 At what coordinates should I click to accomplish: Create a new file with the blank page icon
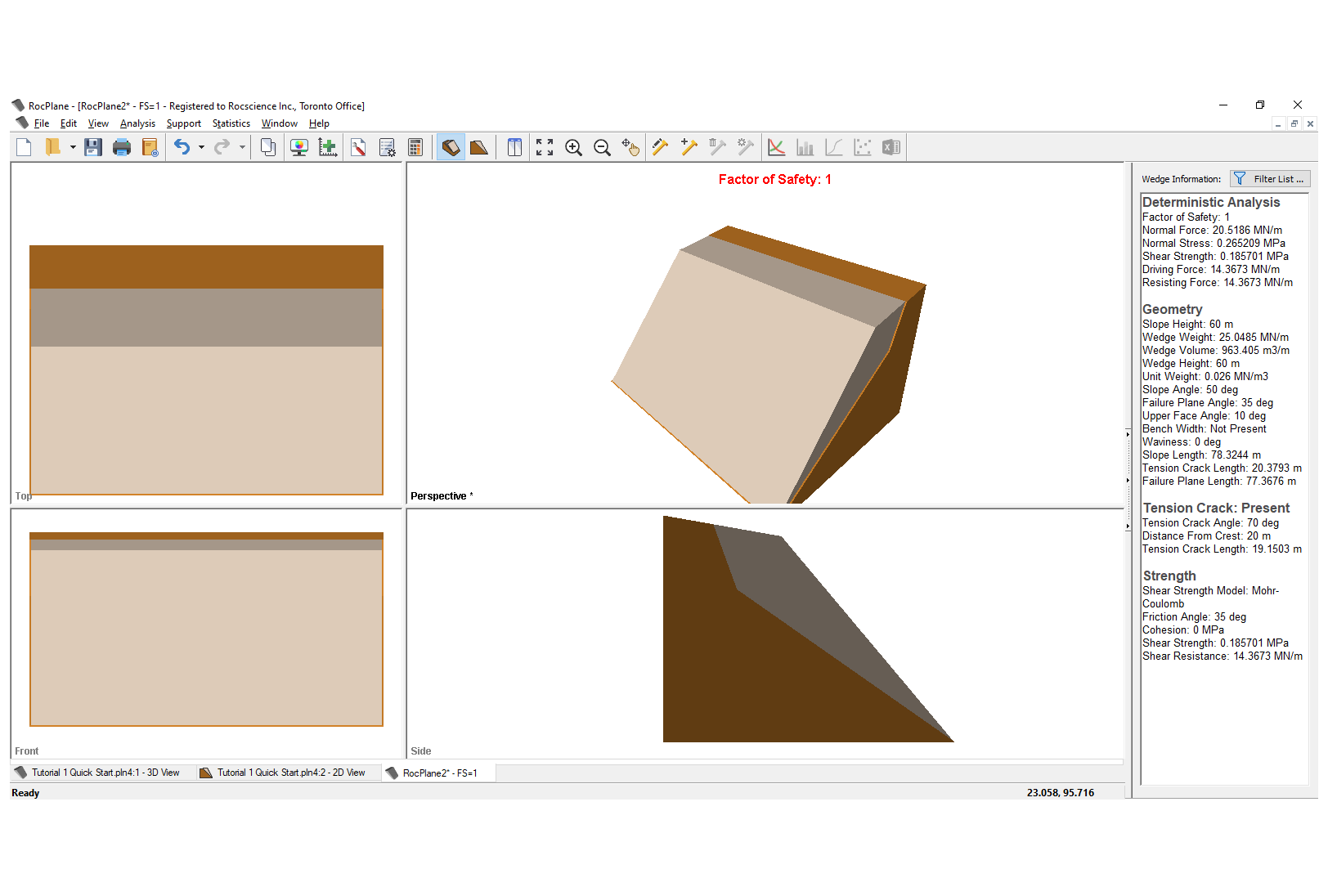pos(24,147)
